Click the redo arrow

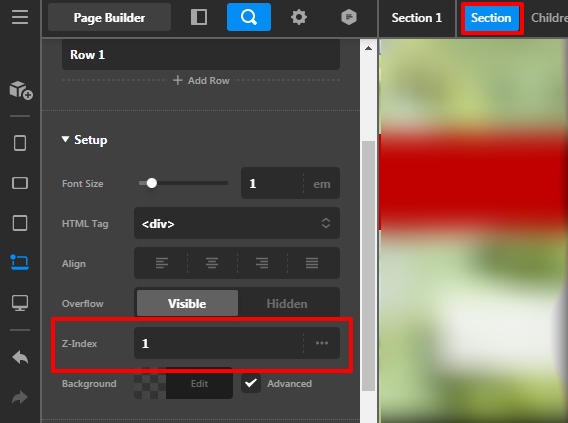pyautogui.click(x=20, y=397)
